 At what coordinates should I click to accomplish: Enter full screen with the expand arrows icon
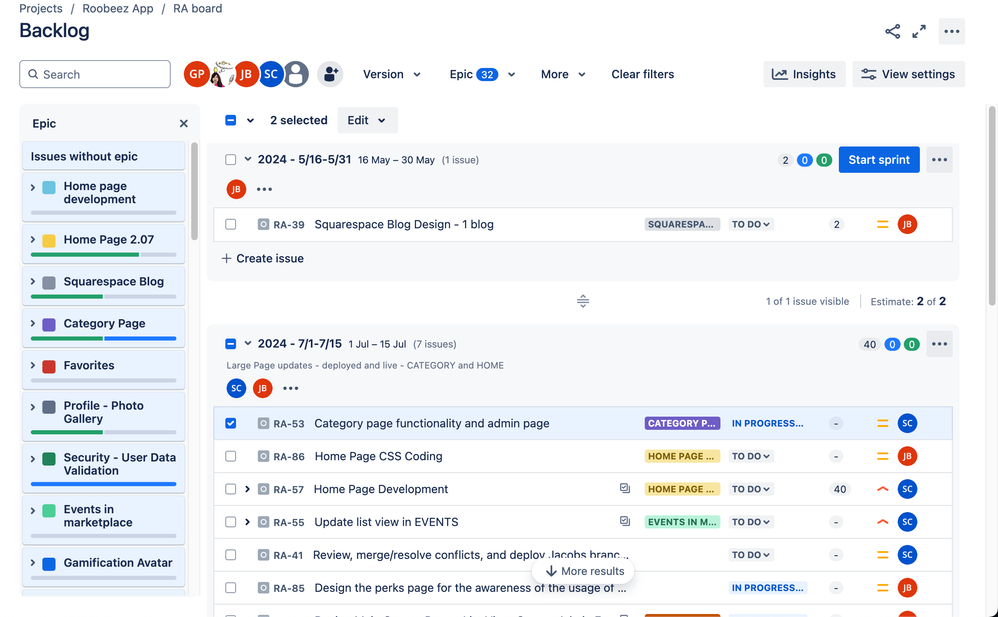click(x=919, y=31)
